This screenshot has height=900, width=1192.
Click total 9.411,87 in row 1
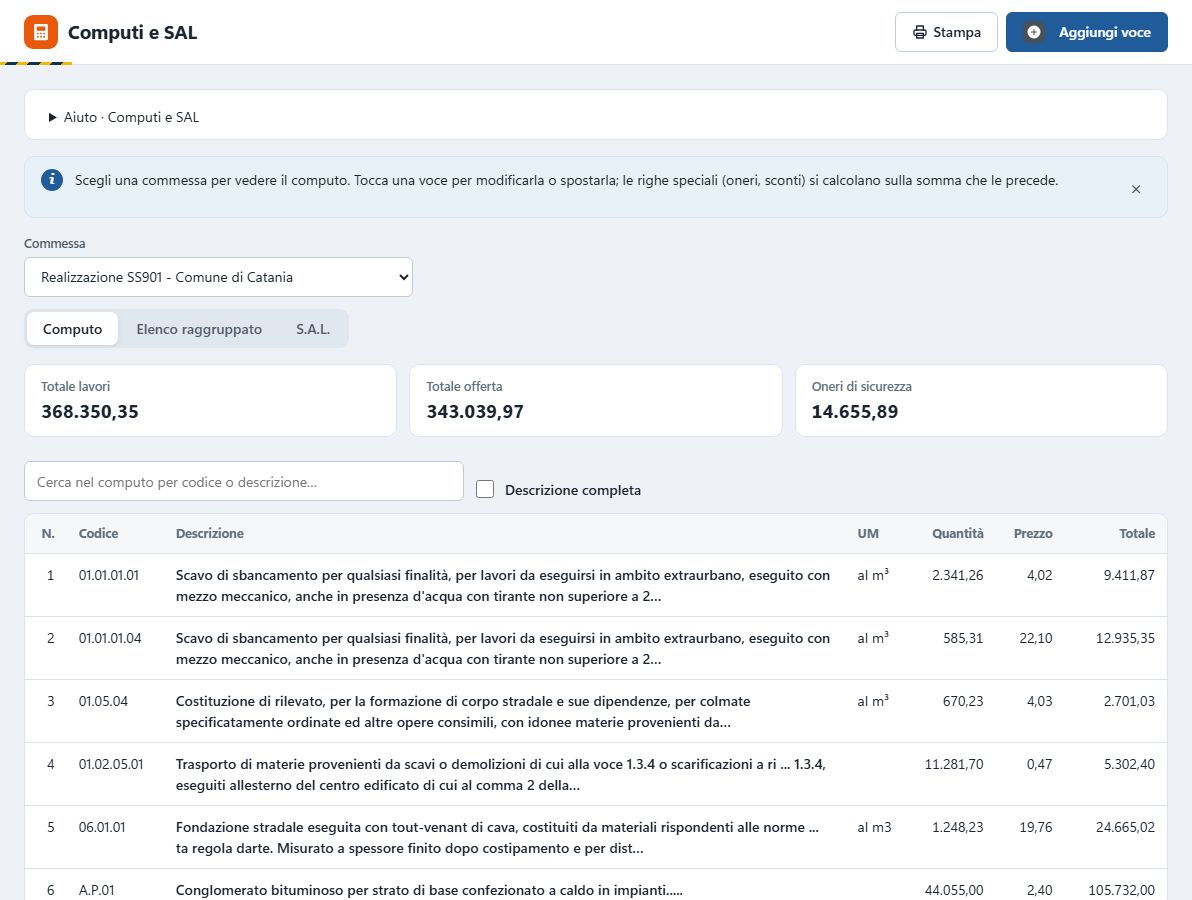[x=1129, y=575]
